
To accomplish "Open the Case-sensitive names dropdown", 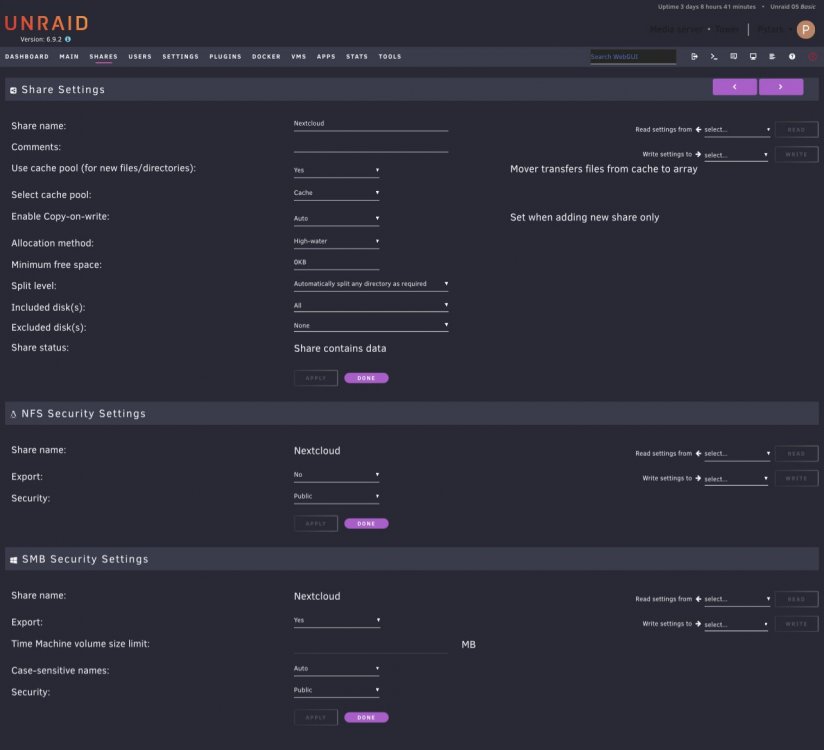I will pyautogui.click(x=336, y=669).
